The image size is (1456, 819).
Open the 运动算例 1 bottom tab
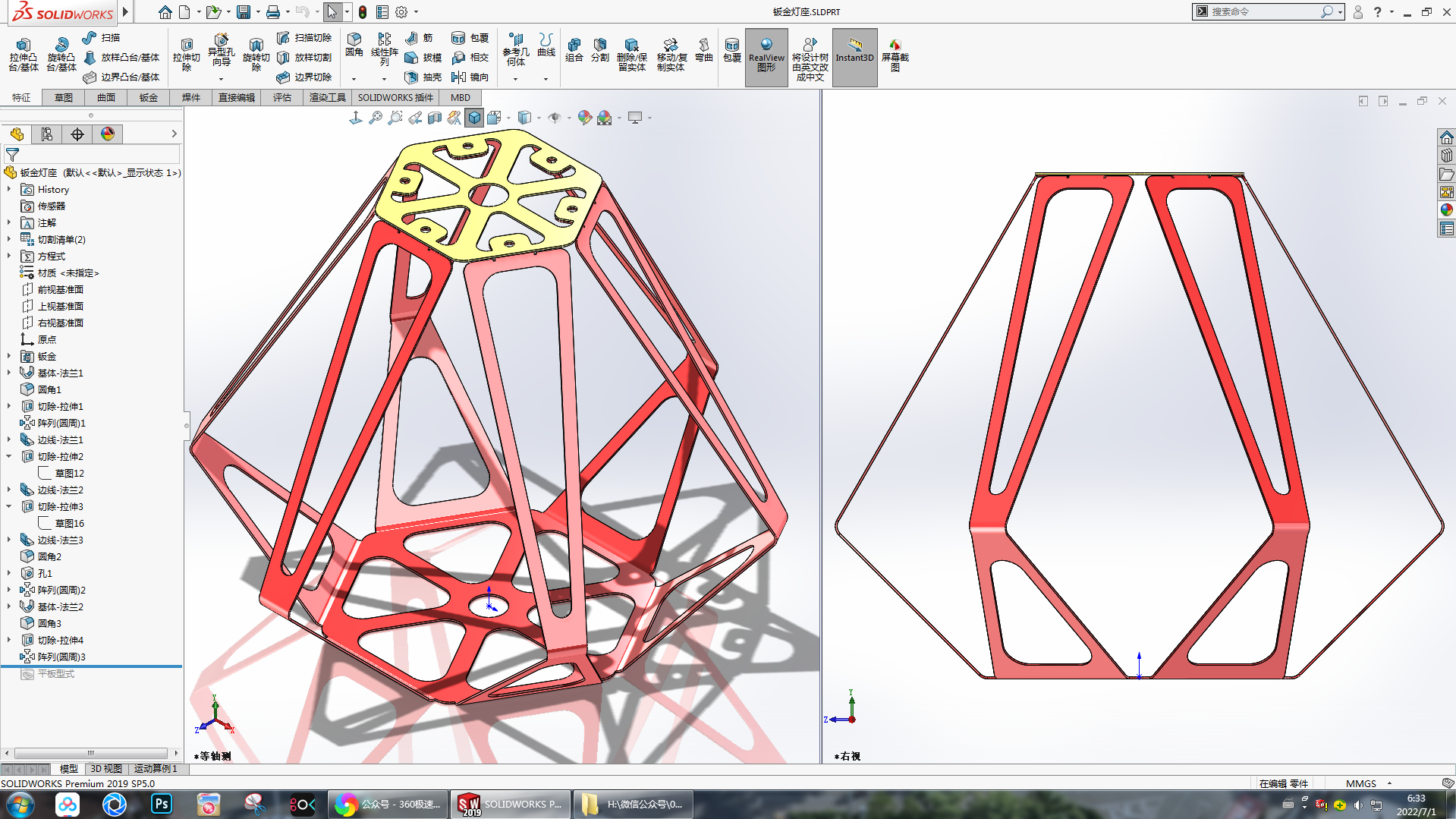(x=156, y=769)
